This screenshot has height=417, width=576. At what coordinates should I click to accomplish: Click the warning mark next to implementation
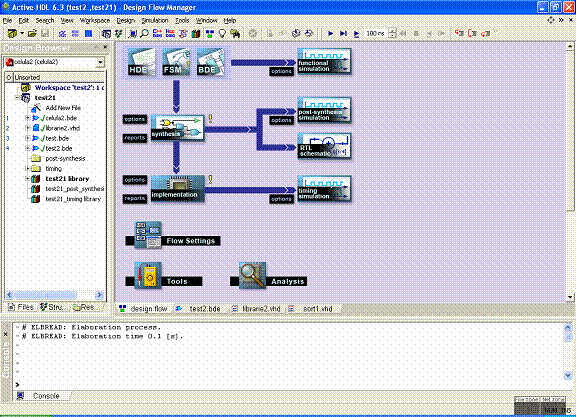(210, 179)
